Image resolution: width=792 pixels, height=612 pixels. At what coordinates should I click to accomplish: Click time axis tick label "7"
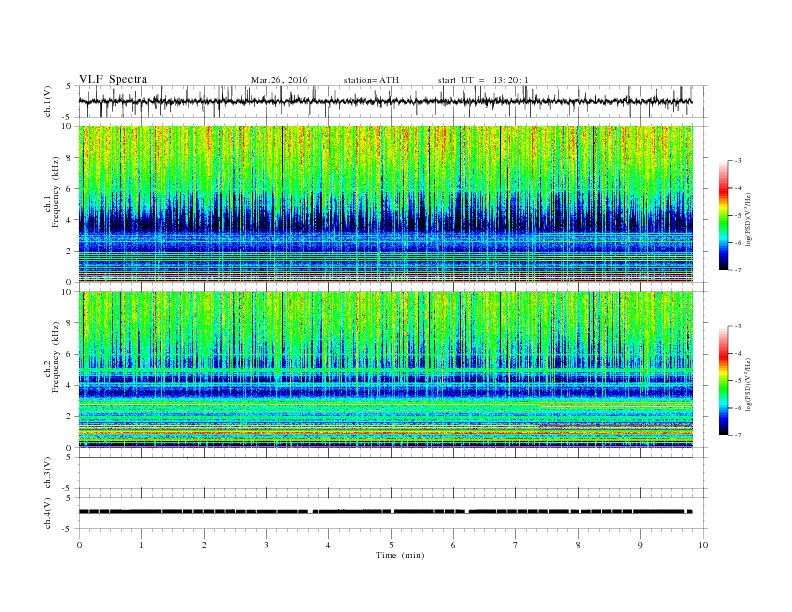516,545
